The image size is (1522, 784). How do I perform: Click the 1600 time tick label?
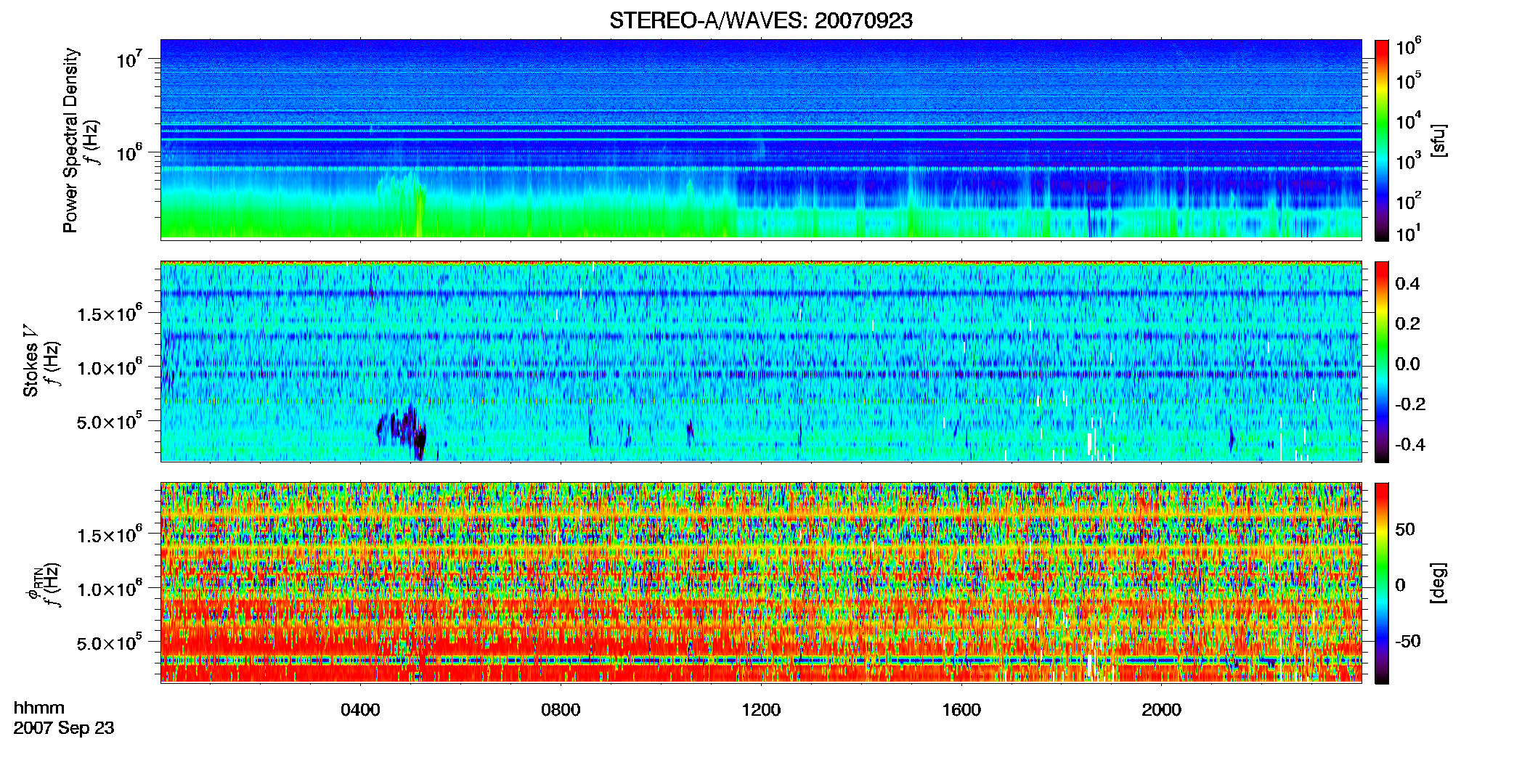click(x=961, y=710)
